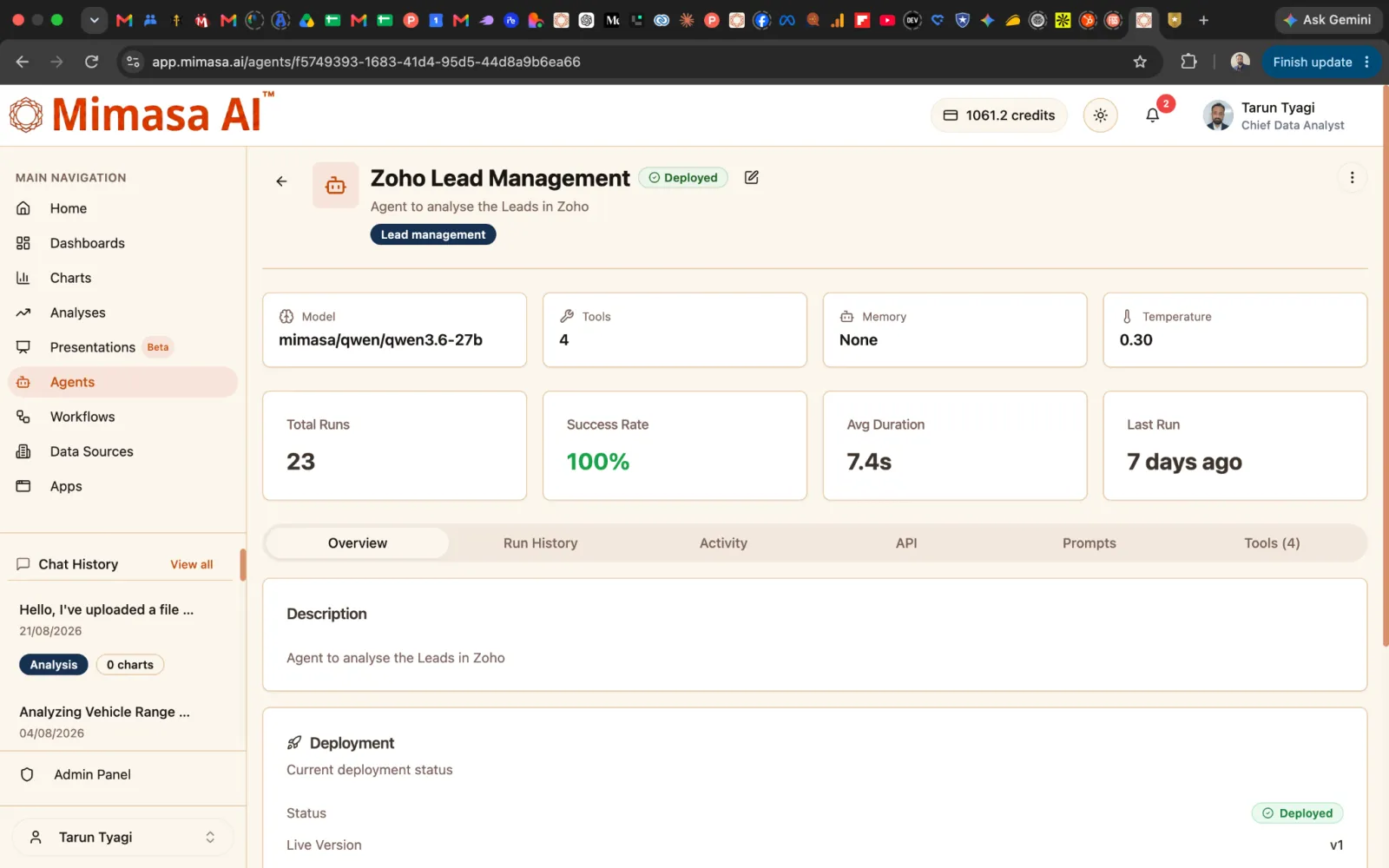The image size is (1389, 868).
Task: Click the Temperature 0.30 card
Action: point(1234,330)
